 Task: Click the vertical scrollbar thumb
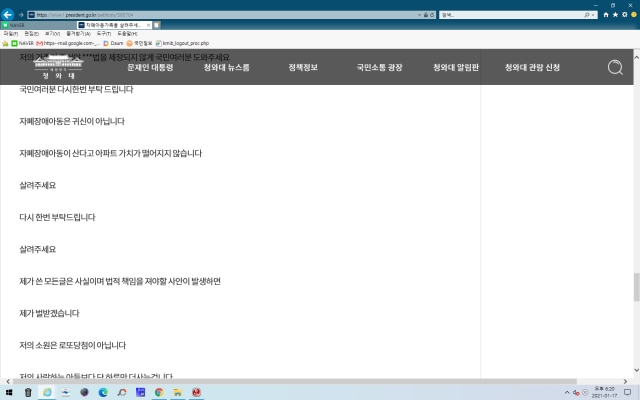point(636,287)
